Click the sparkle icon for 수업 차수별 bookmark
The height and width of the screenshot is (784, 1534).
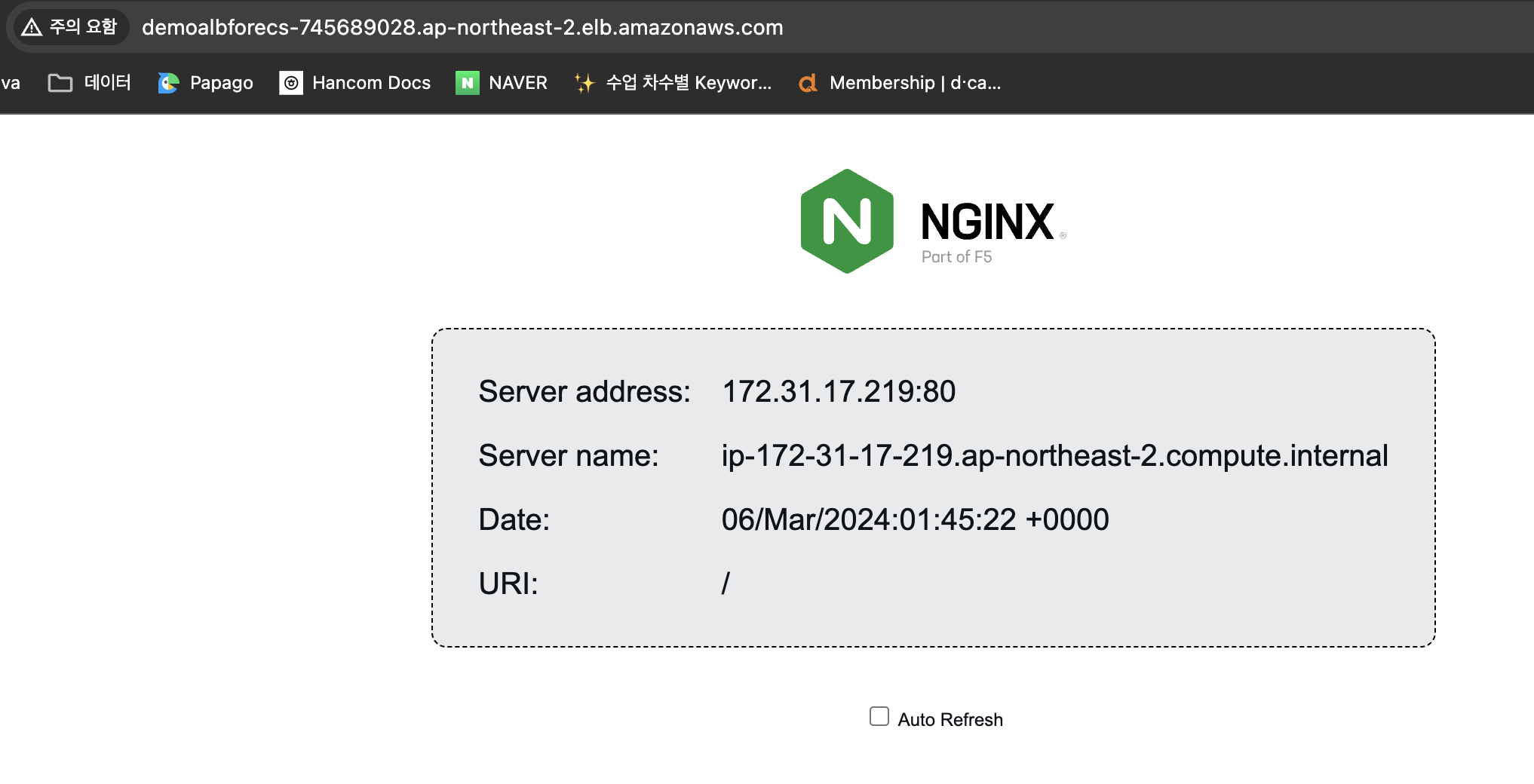[x=584, y=83]
